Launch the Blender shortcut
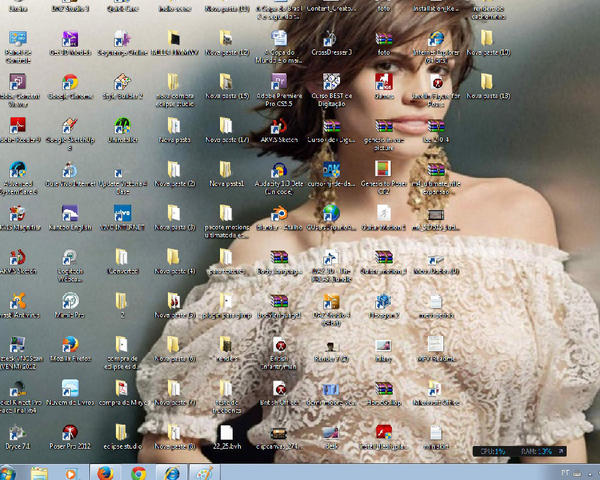600x480 pixels. (x=279, y=218)
